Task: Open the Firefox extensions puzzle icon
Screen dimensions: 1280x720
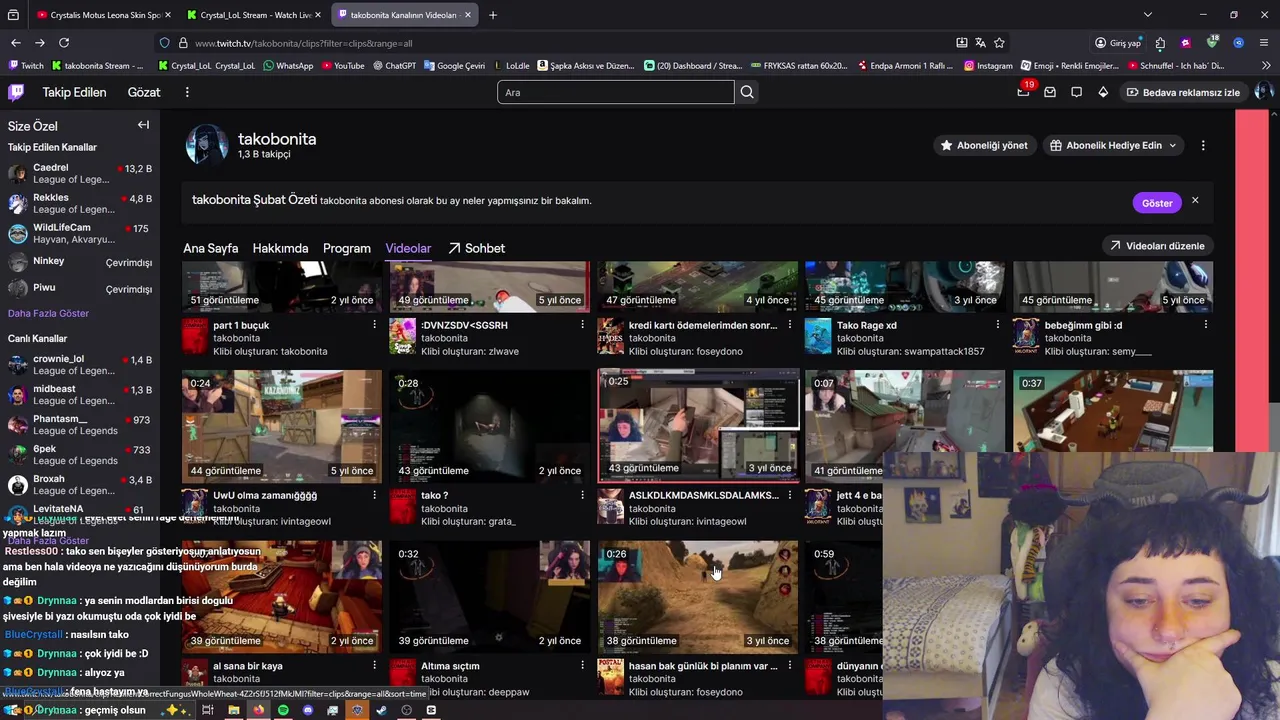Action: pyautogui.click(x=1160, y=43)
